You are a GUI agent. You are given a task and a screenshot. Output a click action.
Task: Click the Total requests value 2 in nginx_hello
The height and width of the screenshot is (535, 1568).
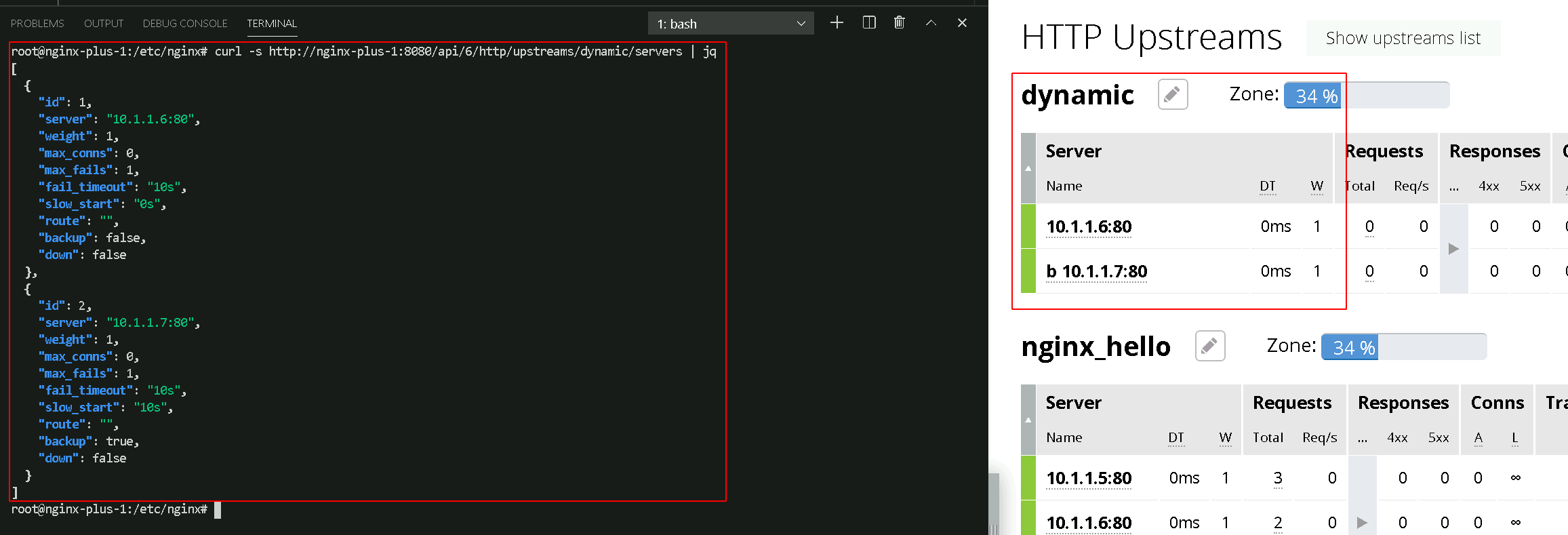coord(1278,523)
